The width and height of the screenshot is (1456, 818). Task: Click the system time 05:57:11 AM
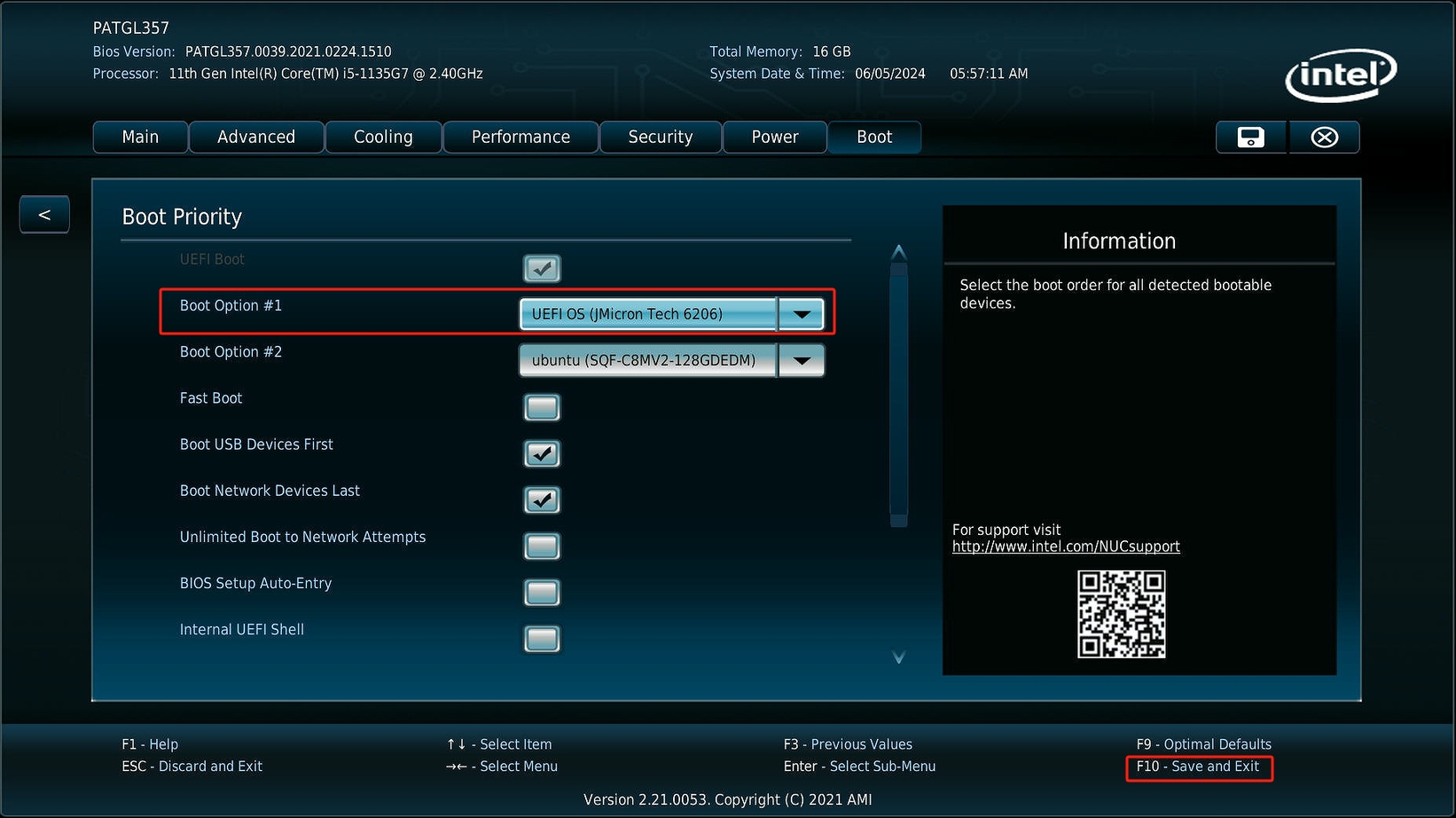point(989,74)
